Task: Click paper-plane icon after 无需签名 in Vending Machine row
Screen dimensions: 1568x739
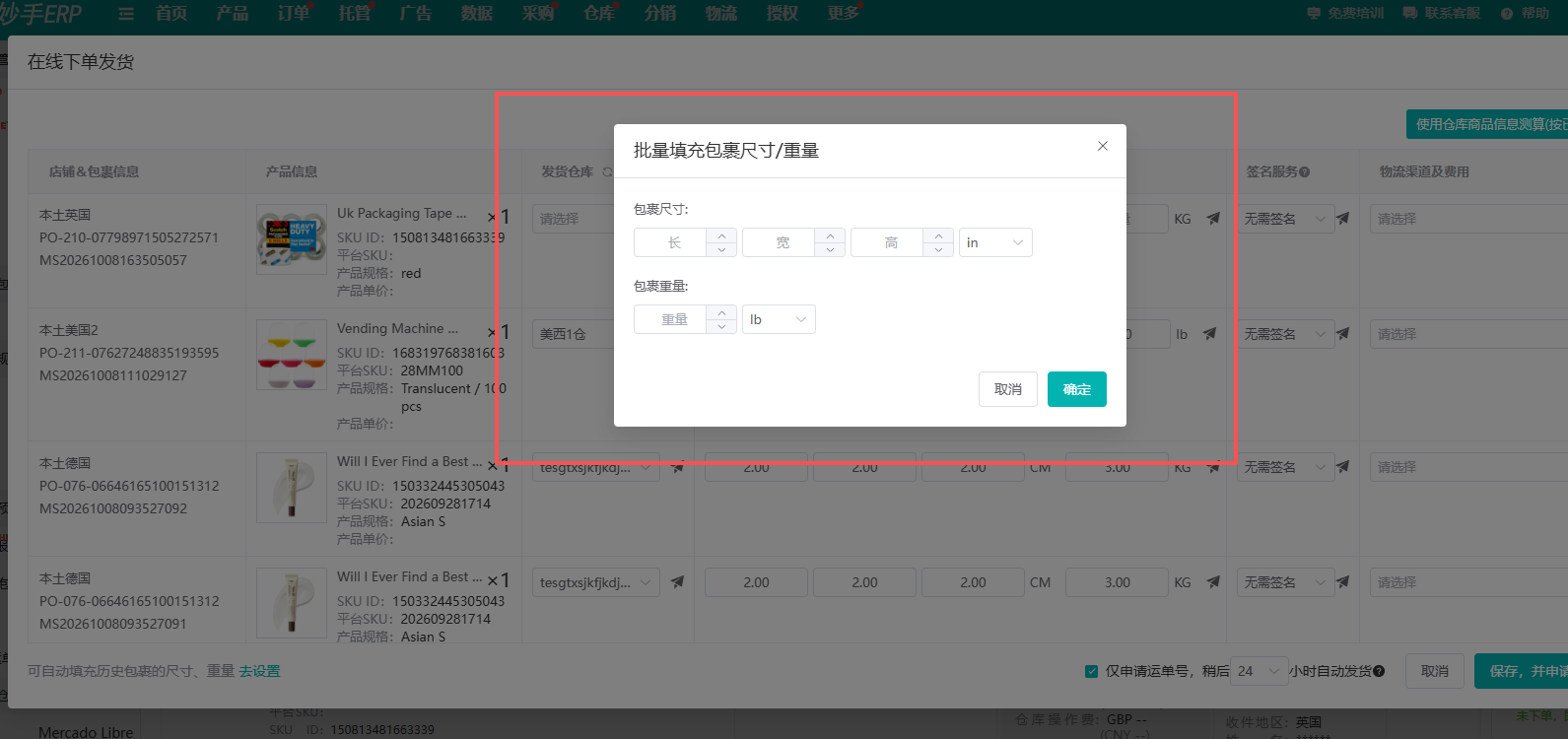Action: (x=1342, y=334)
